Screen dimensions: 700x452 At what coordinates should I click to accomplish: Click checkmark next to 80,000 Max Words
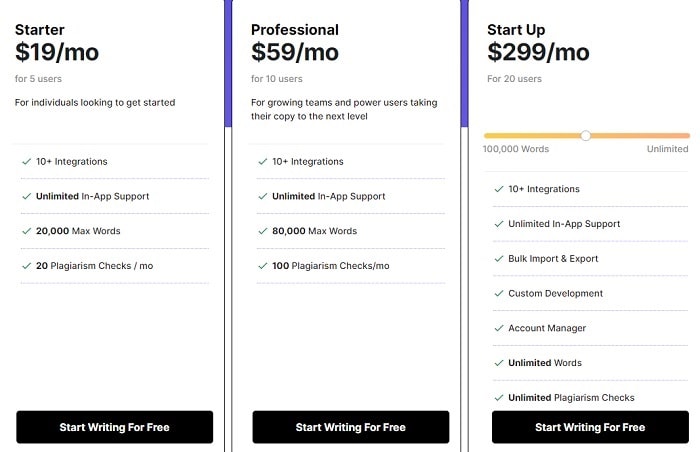262,231
